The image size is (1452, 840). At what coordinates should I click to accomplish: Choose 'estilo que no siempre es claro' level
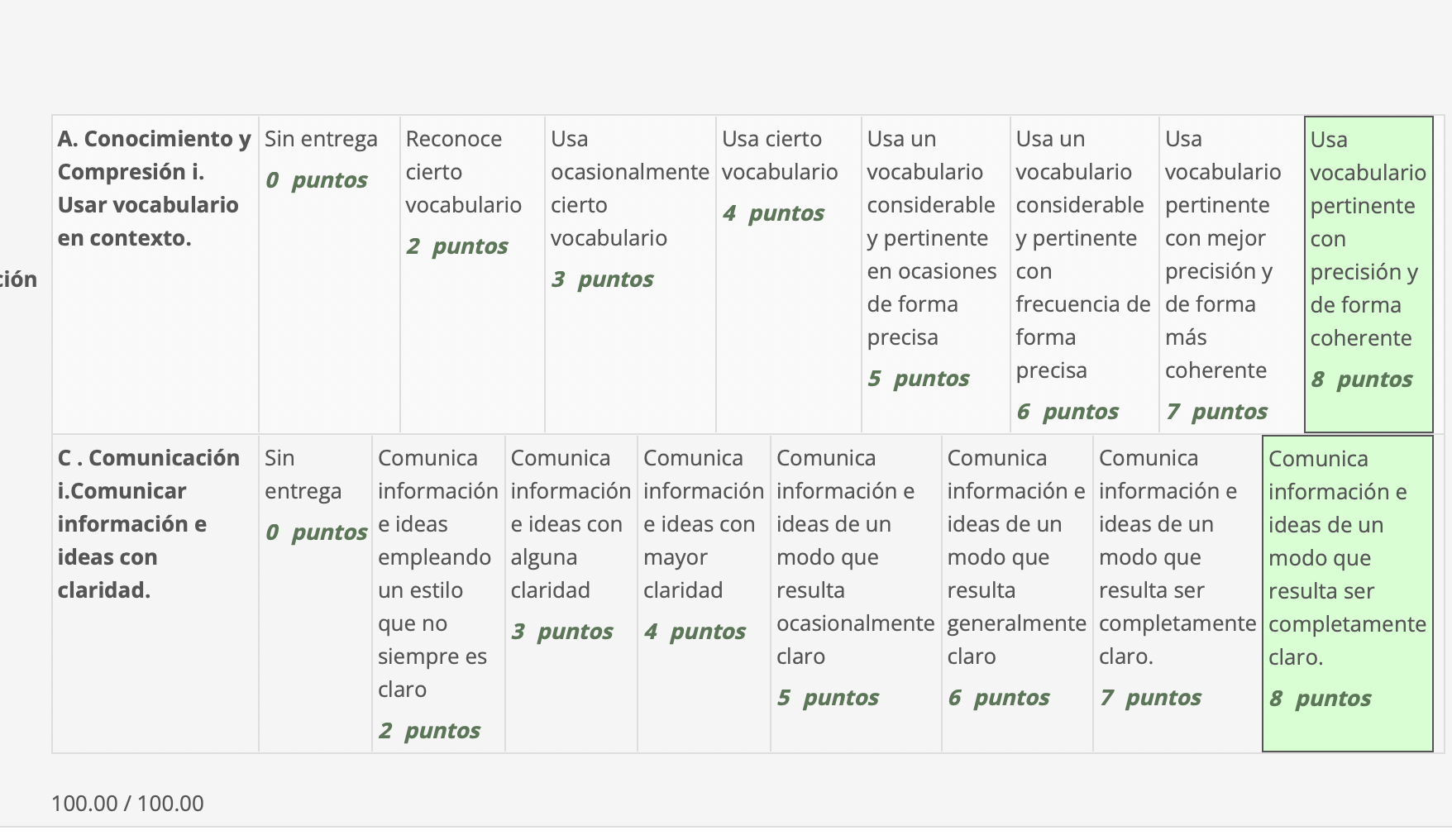[x=437, y=592]
